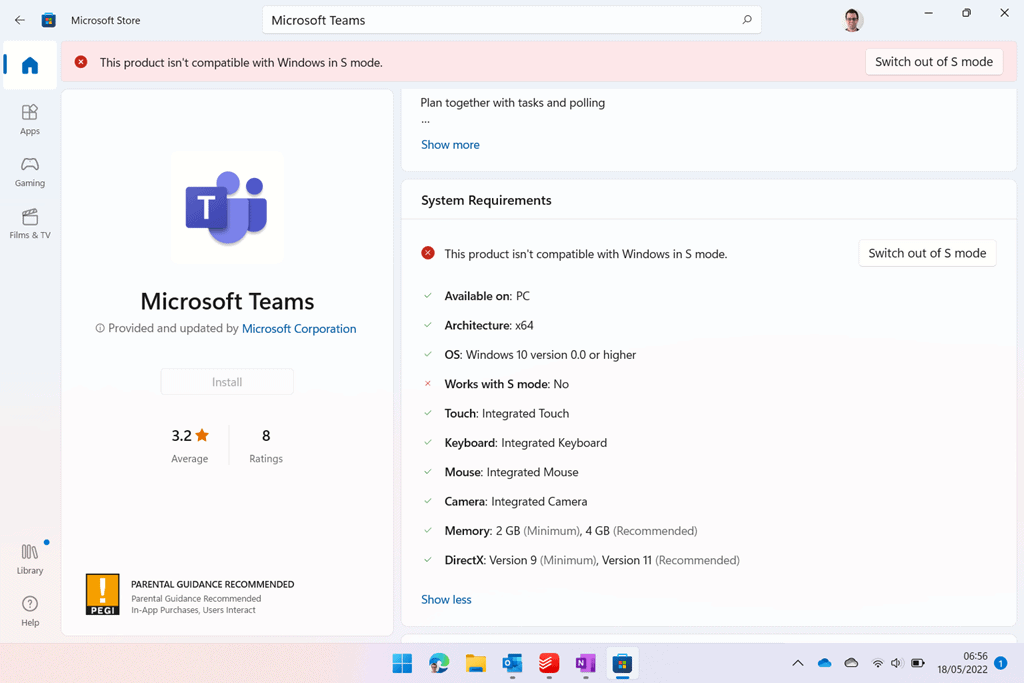Open the Library page
This screenshot has width=1024, height=683.
click(x=30, y=558)
